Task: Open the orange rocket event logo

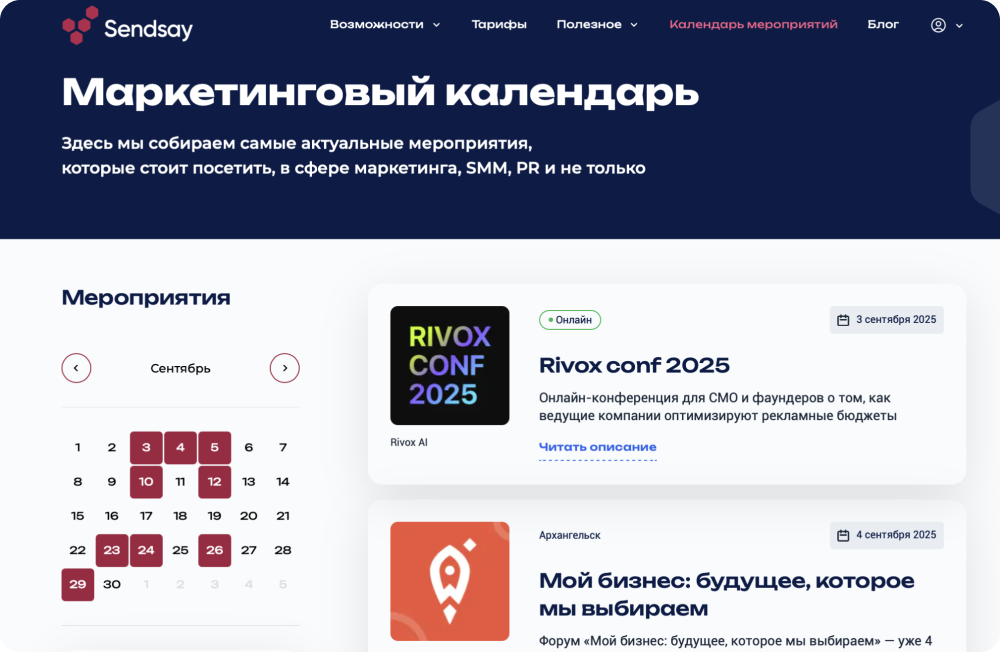Action: coord(449,580)
